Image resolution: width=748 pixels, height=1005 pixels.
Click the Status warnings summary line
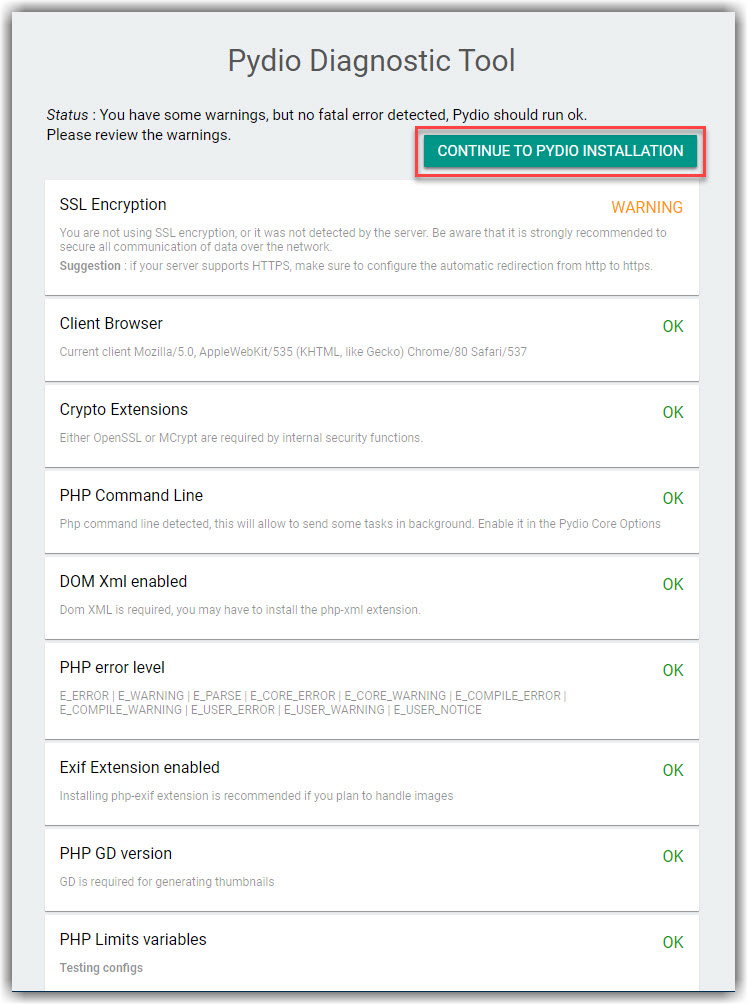(x=317, y=115)
